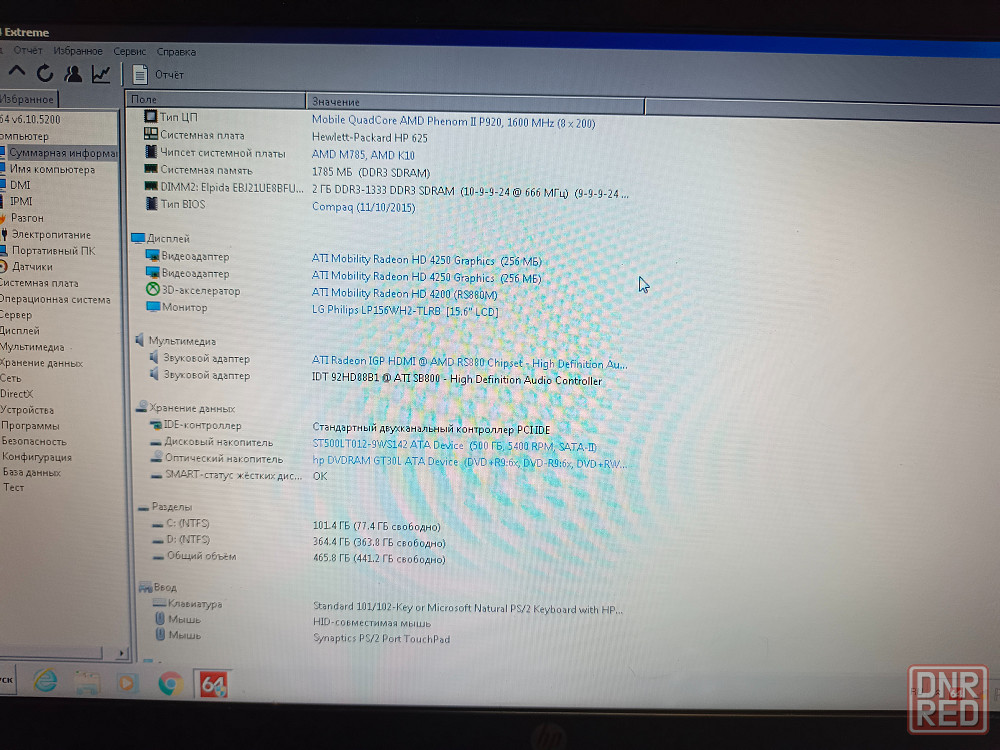Viewport: 1000px width, 750px height.
Task: Open the Сервис menu
Action: pyautogui.click(x=129, y=51)
